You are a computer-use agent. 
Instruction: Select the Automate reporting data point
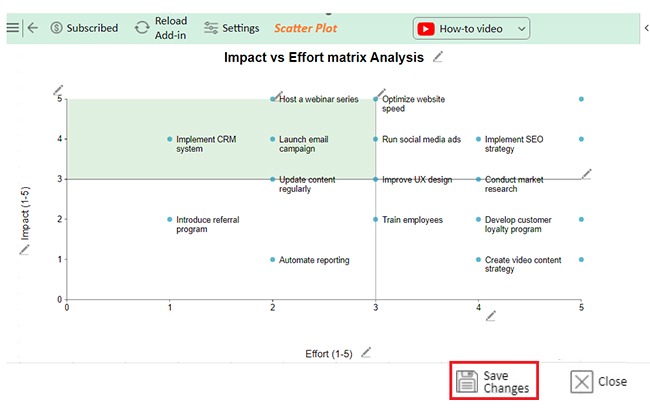pyautogui.click(x=272, y=259)
